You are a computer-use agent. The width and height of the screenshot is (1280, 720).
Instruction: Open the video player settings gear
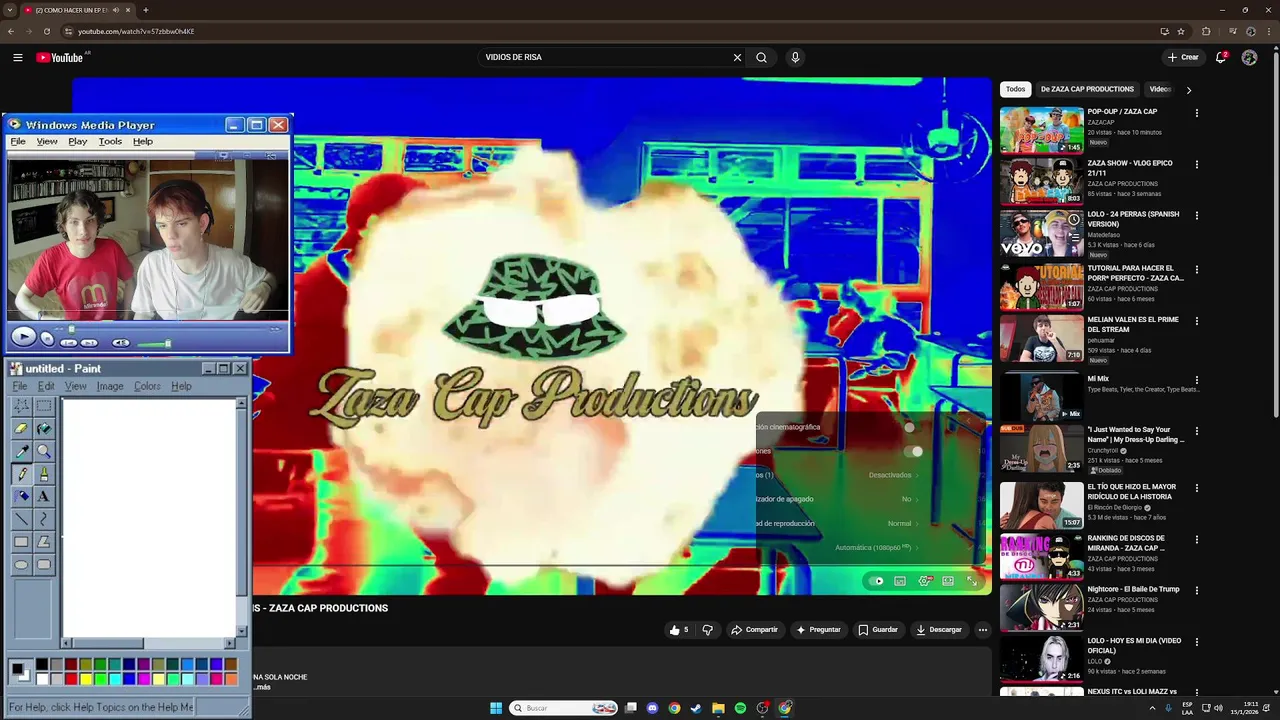pos(925,581)
